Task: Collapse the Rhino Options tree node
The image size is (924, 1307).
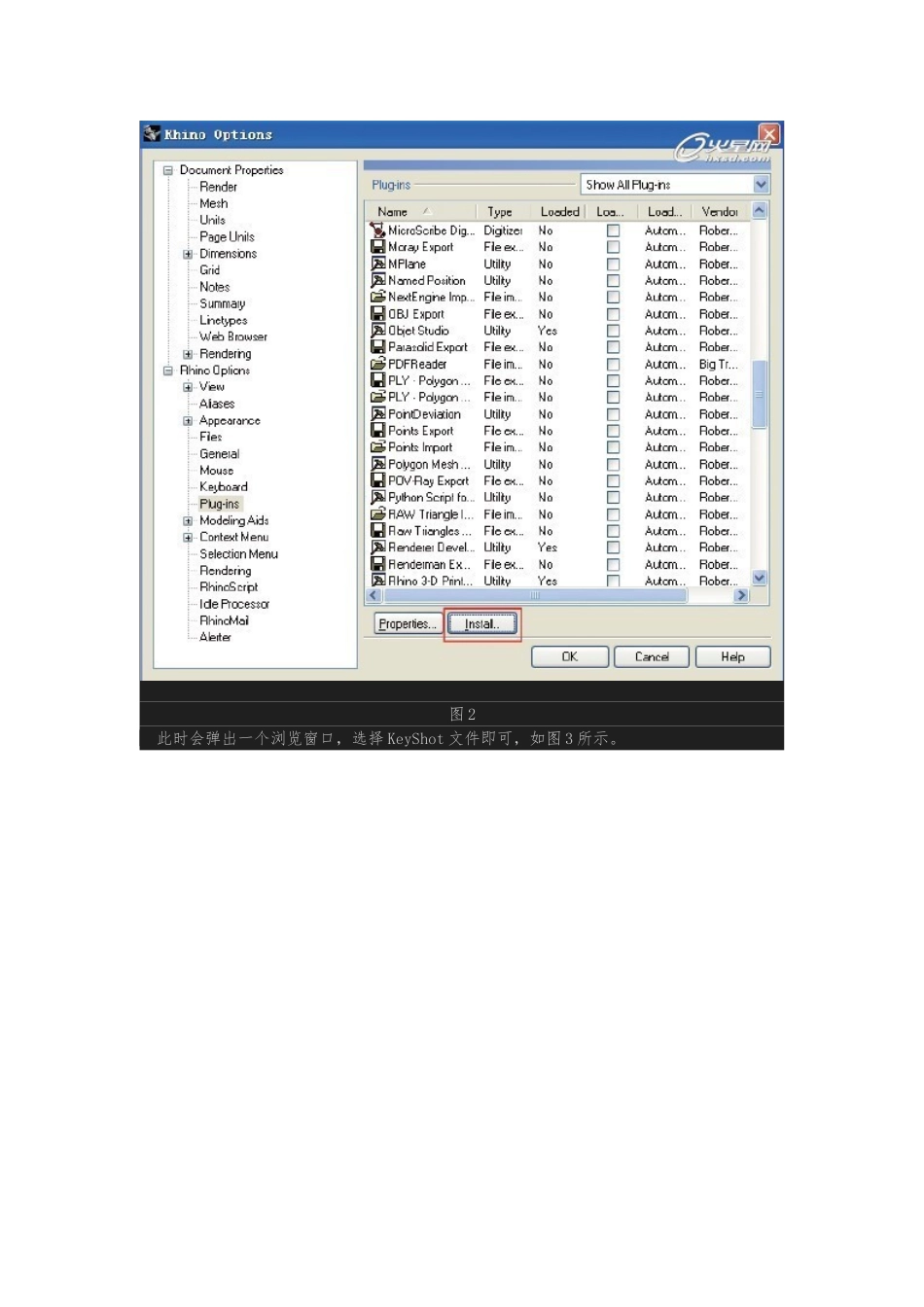Action: [x=168, y=371]
